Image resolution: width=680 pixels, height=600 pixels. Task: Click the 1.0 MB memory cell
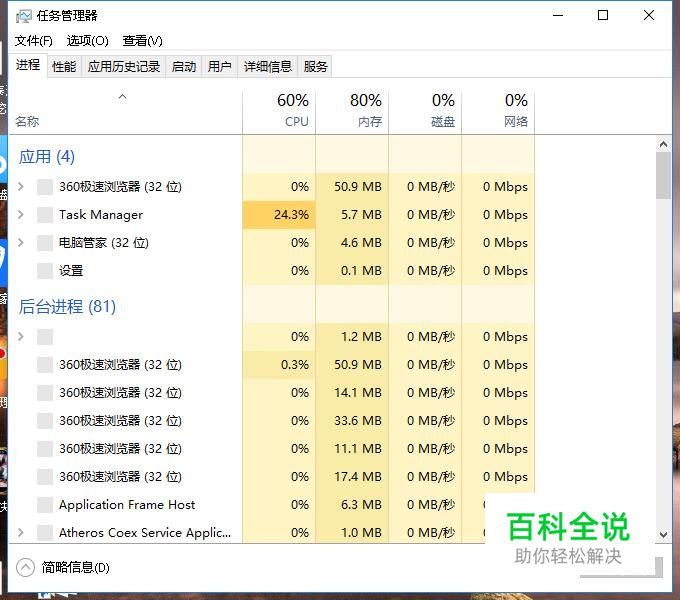tap(352, 532)
